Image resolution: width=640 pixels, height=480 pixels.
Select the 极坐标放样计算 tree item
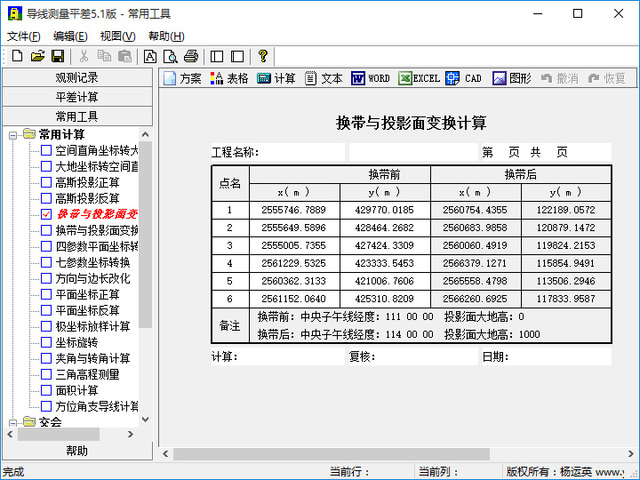click(93, 327)
